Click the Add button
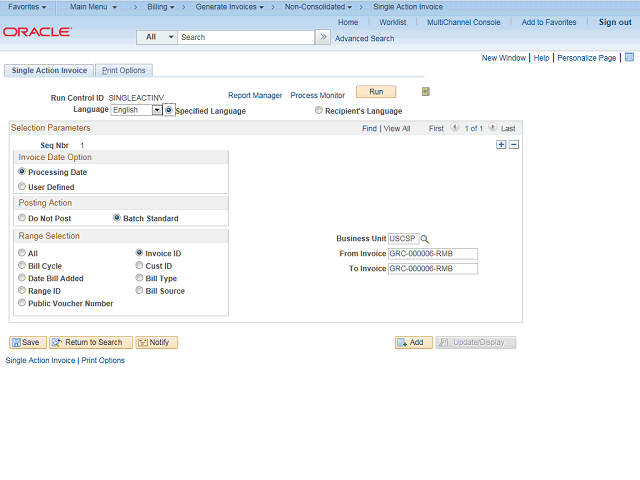Screen dimensions: 640x480 coord(413,342)
